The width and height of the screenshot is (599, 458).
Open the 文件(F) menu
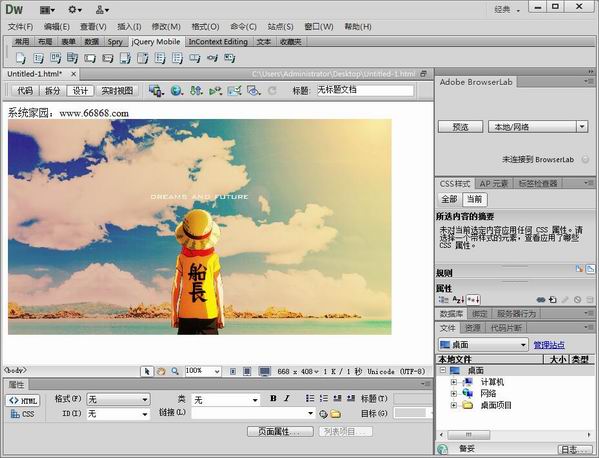20,27
